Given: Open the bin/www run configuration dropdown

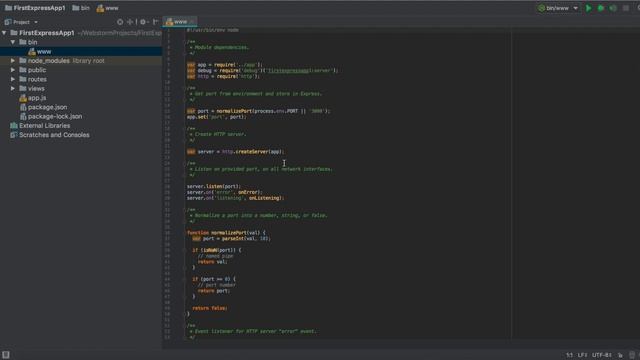Looking at the screenshot, I should point(558,8).
